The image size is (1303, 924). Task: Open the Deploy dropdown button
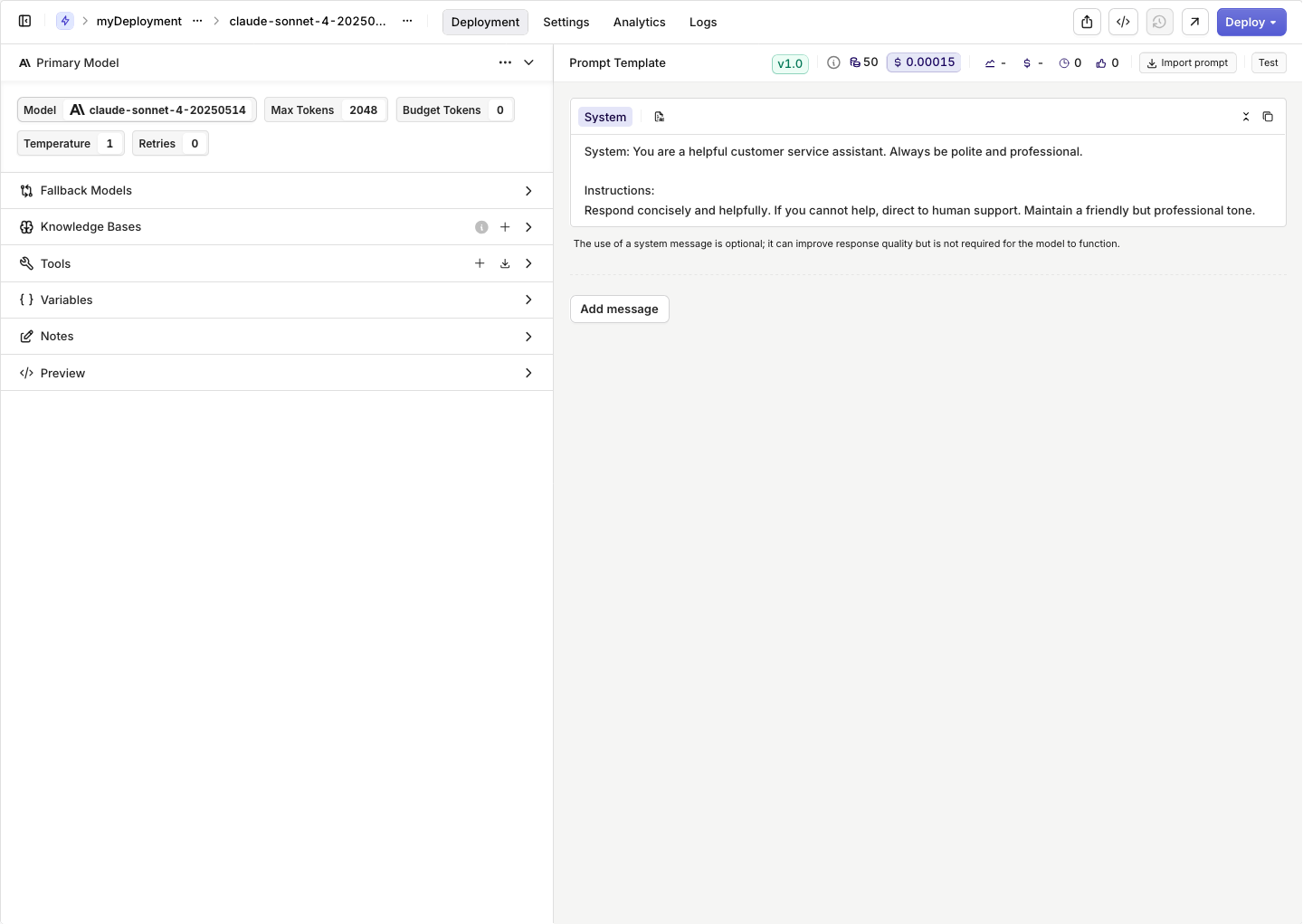[x=1251, y=22]
